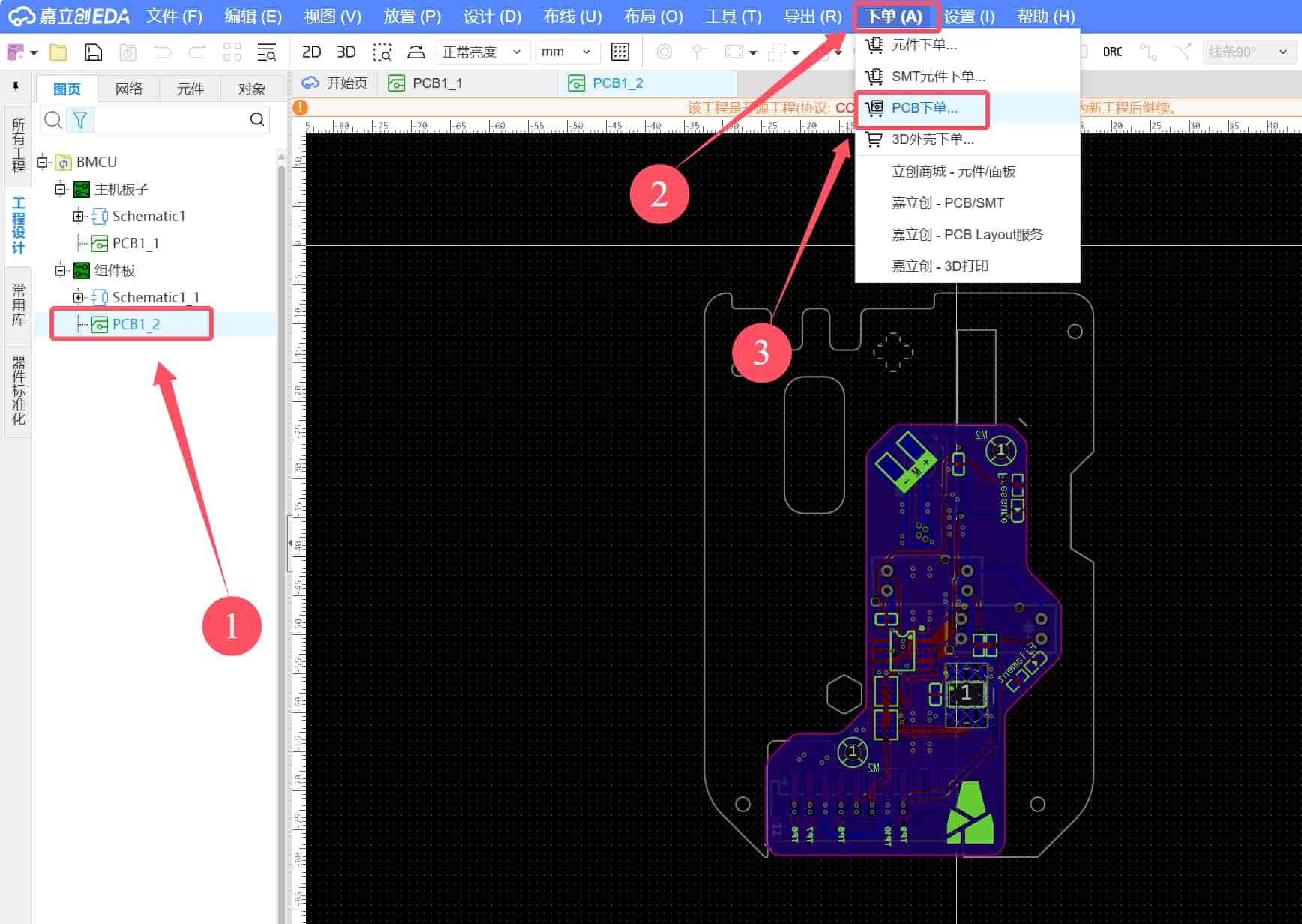Image resolution: width=1302 pixels, height=924 pixels.
Task: Open the 设计 (D) menu
Action: [492, 16]
